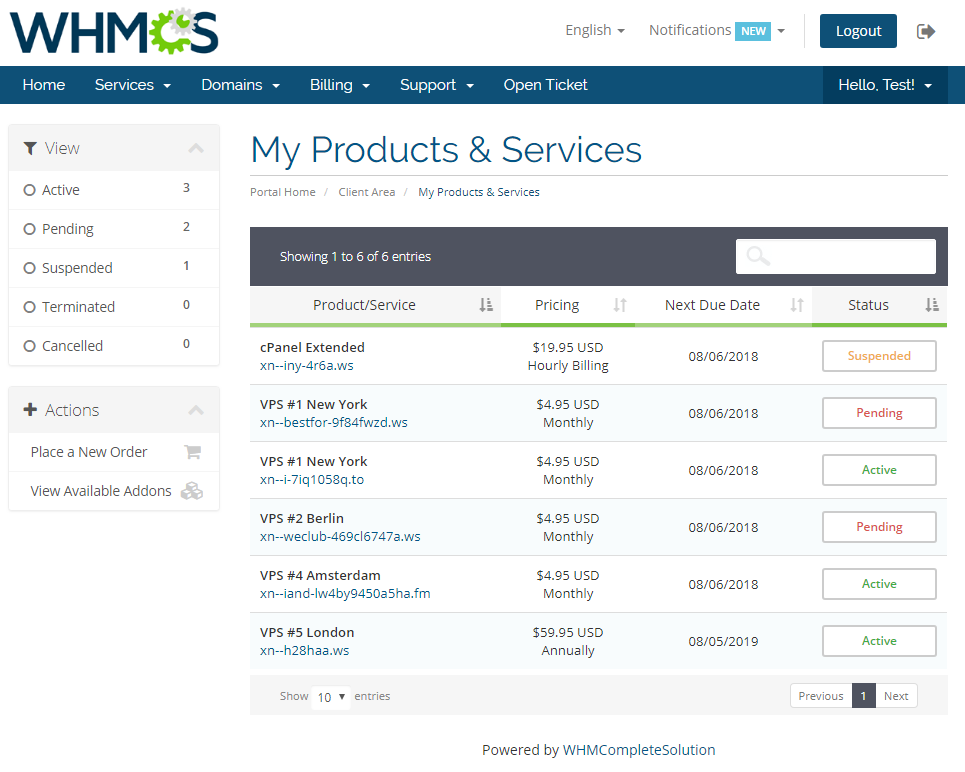Screen dimensions: 965x772
Task: Select the Suspended filter radio
Action: click(x=29, y=268)
